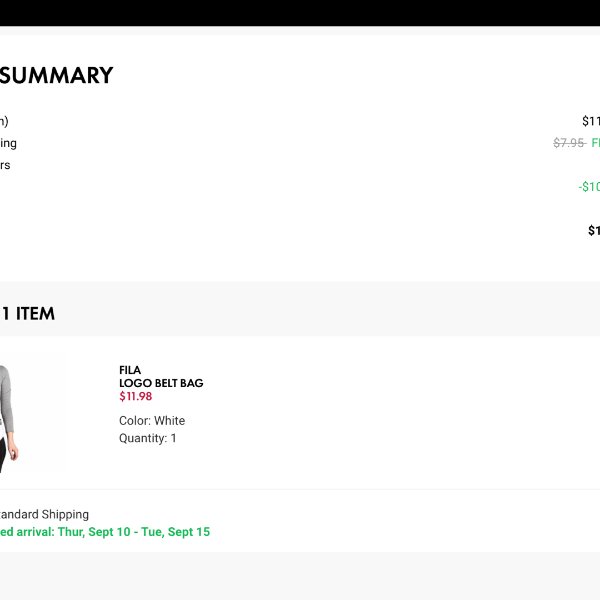Screen dimensions: 600x600
Task: Click the red $11.98 item price
Action: [135, 396]
